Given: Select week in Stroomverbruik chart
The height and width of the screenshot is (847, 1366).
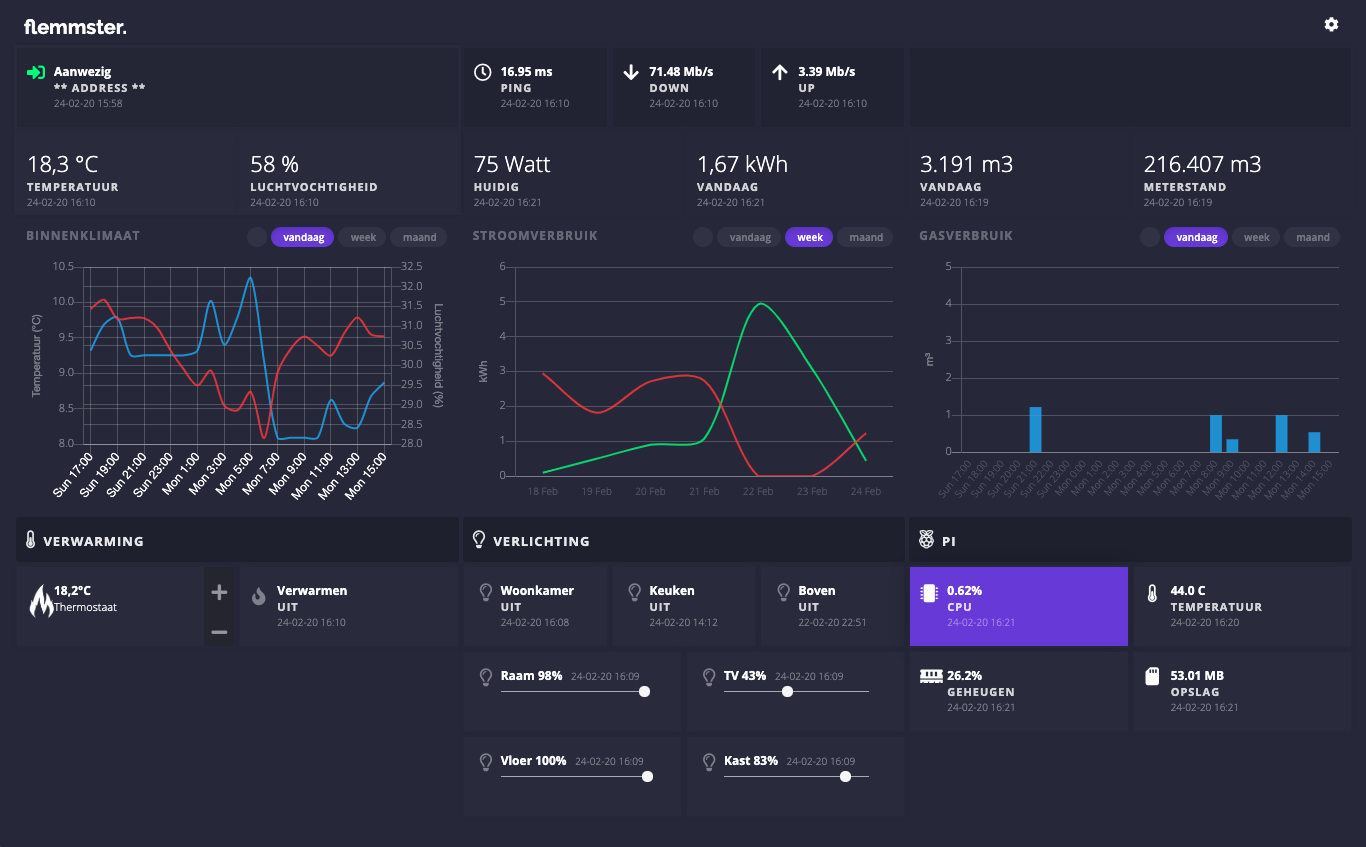Looking at the screenshot, I should (809, 237).
